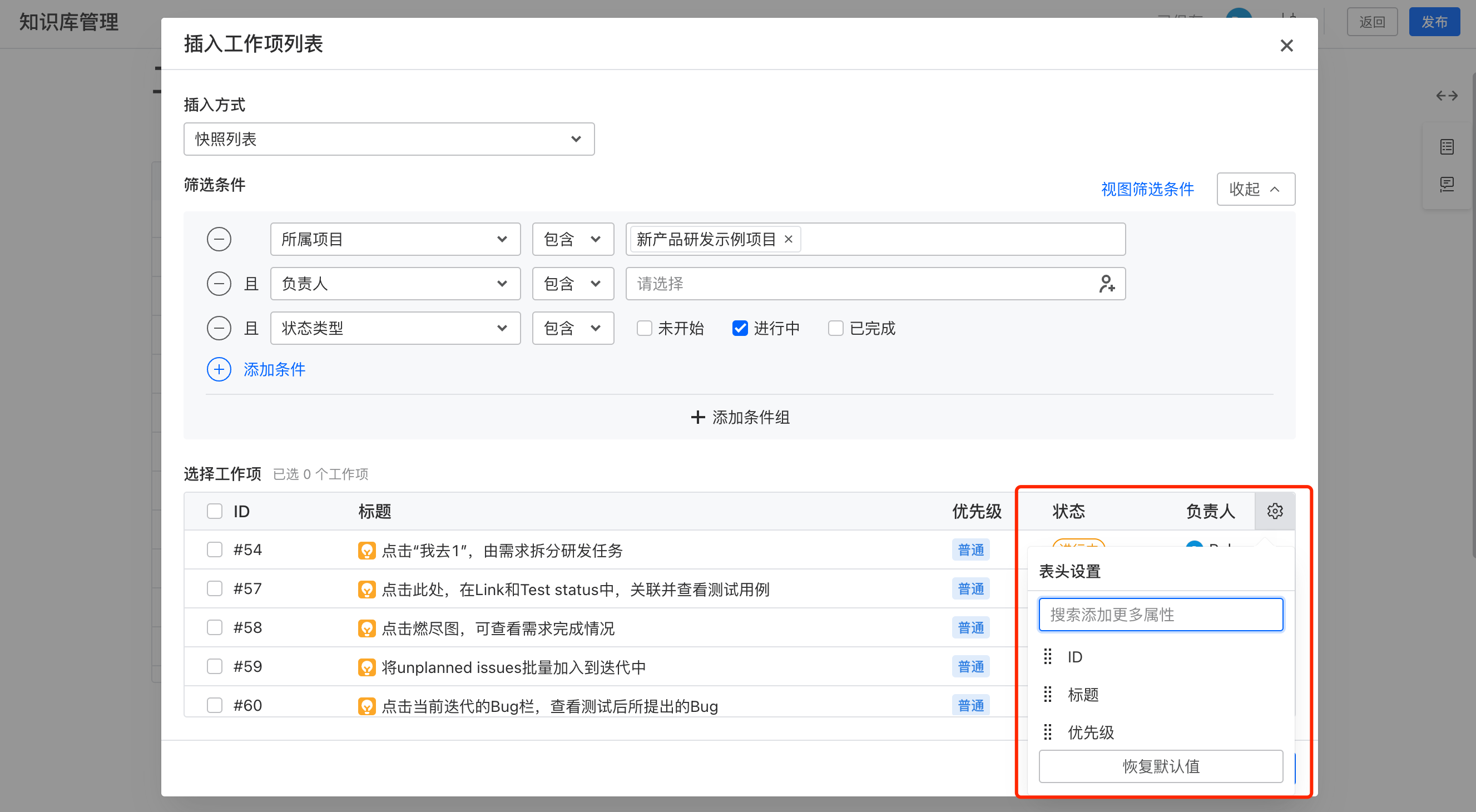
Task: Open the 快照列表 insert mode dropdown
Action: 389,138
